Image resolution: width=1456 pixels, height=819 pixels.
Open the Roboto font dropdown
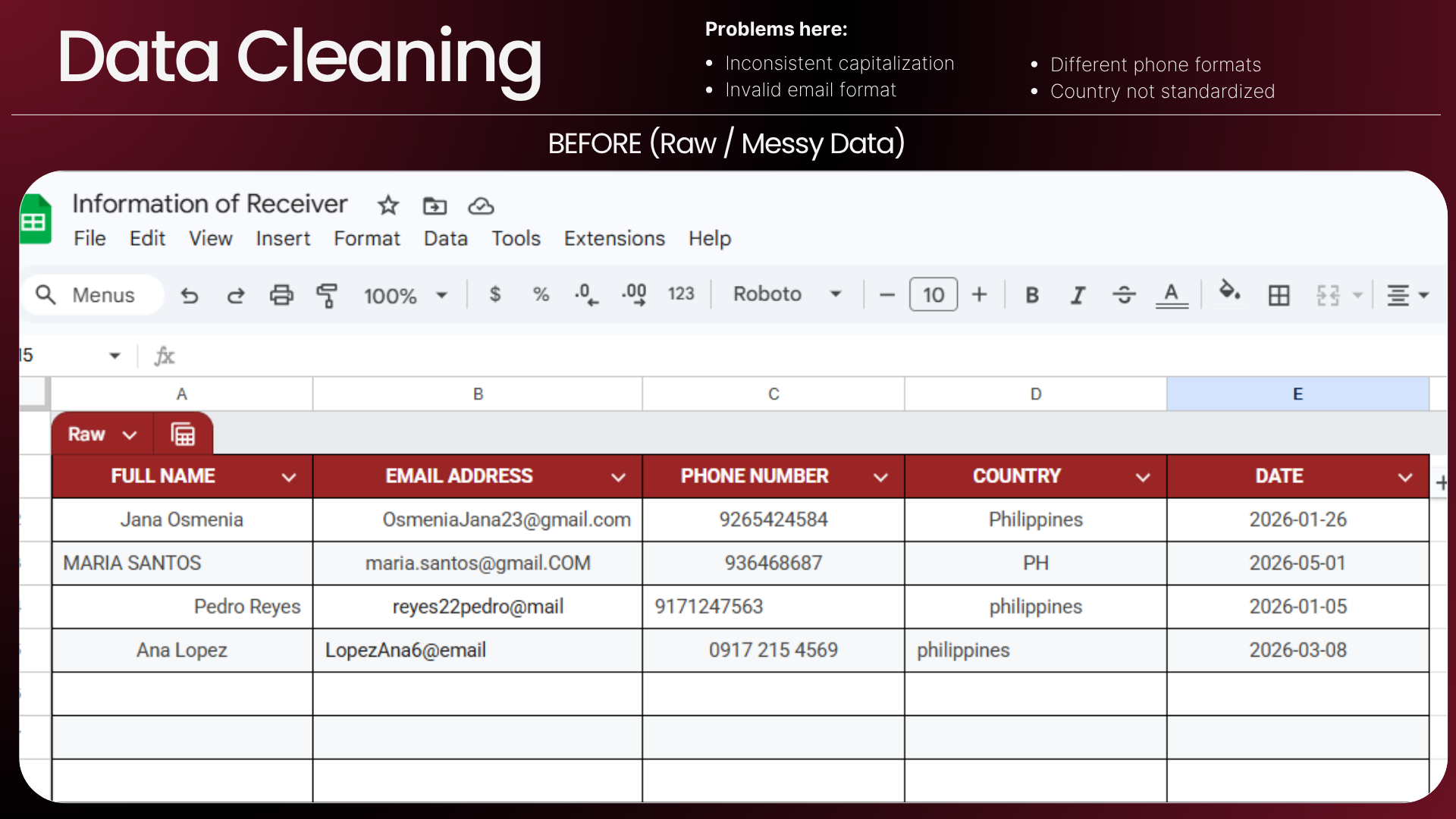pyautogui.click(x=788, y=294)
